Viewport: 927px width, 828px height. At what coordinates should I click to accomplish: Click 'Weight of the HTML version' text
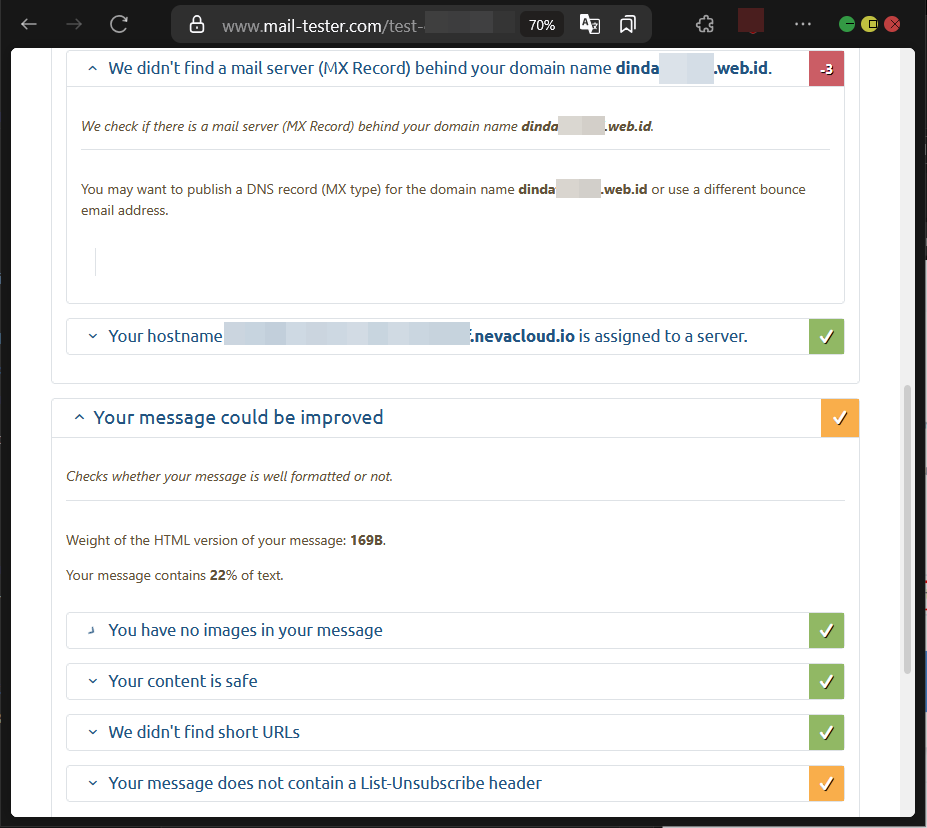click(226, 540)
